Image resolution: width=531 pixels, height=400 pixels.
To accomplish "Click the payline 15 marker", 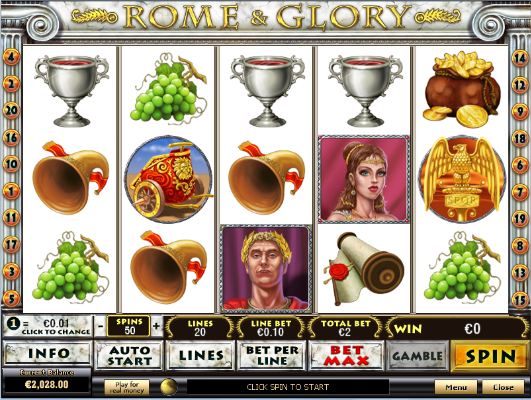I will coord(520,299).
